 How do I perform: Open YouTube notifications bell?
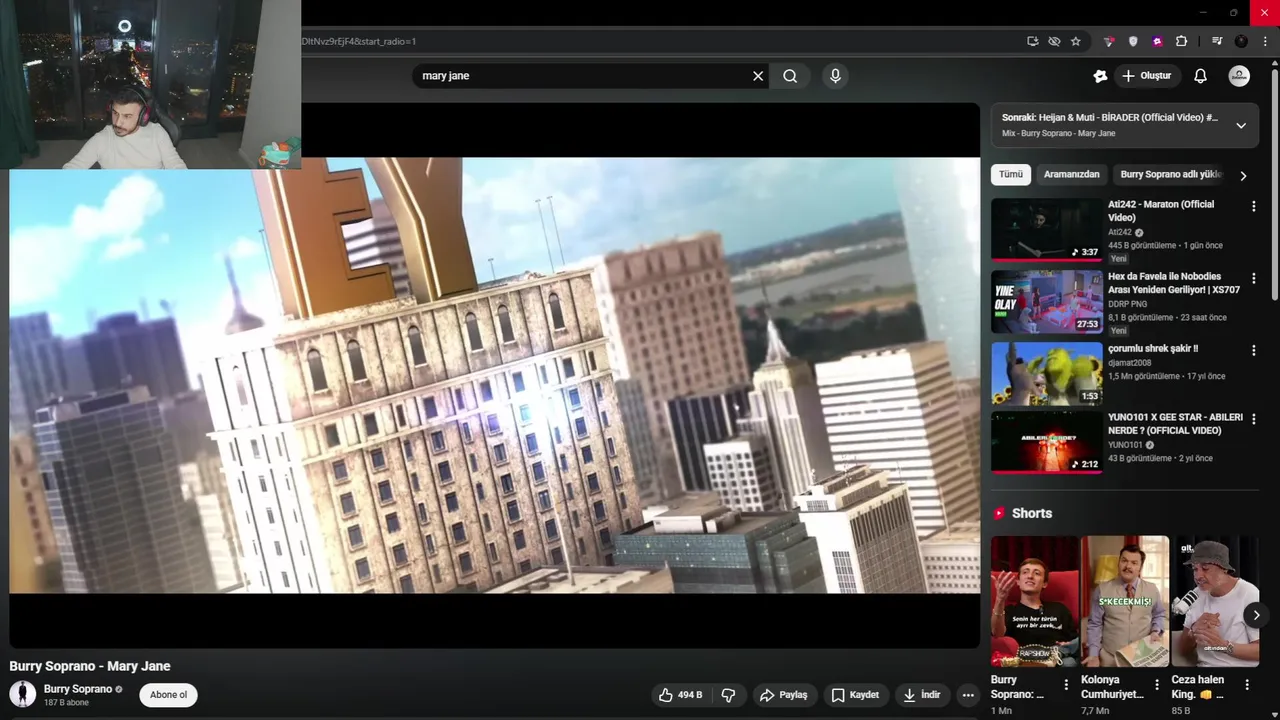(1200, 76)
